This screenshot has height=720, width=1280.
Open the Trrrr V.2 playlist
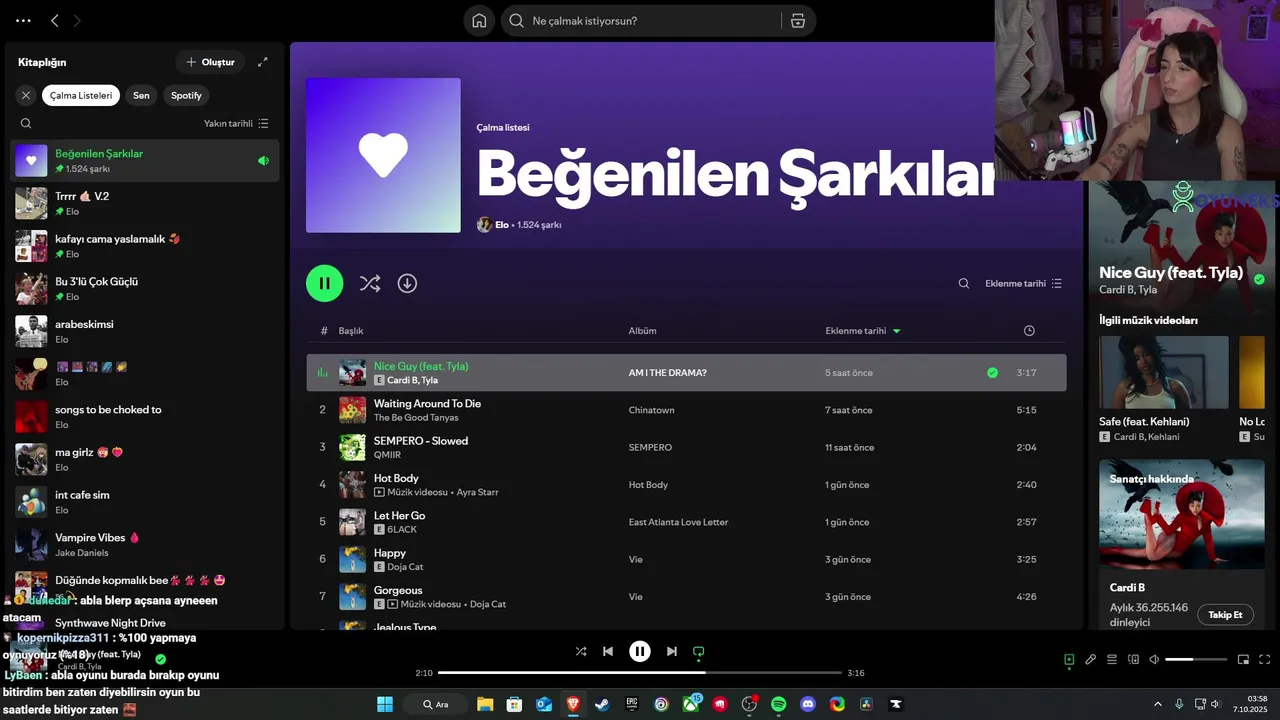145,203
